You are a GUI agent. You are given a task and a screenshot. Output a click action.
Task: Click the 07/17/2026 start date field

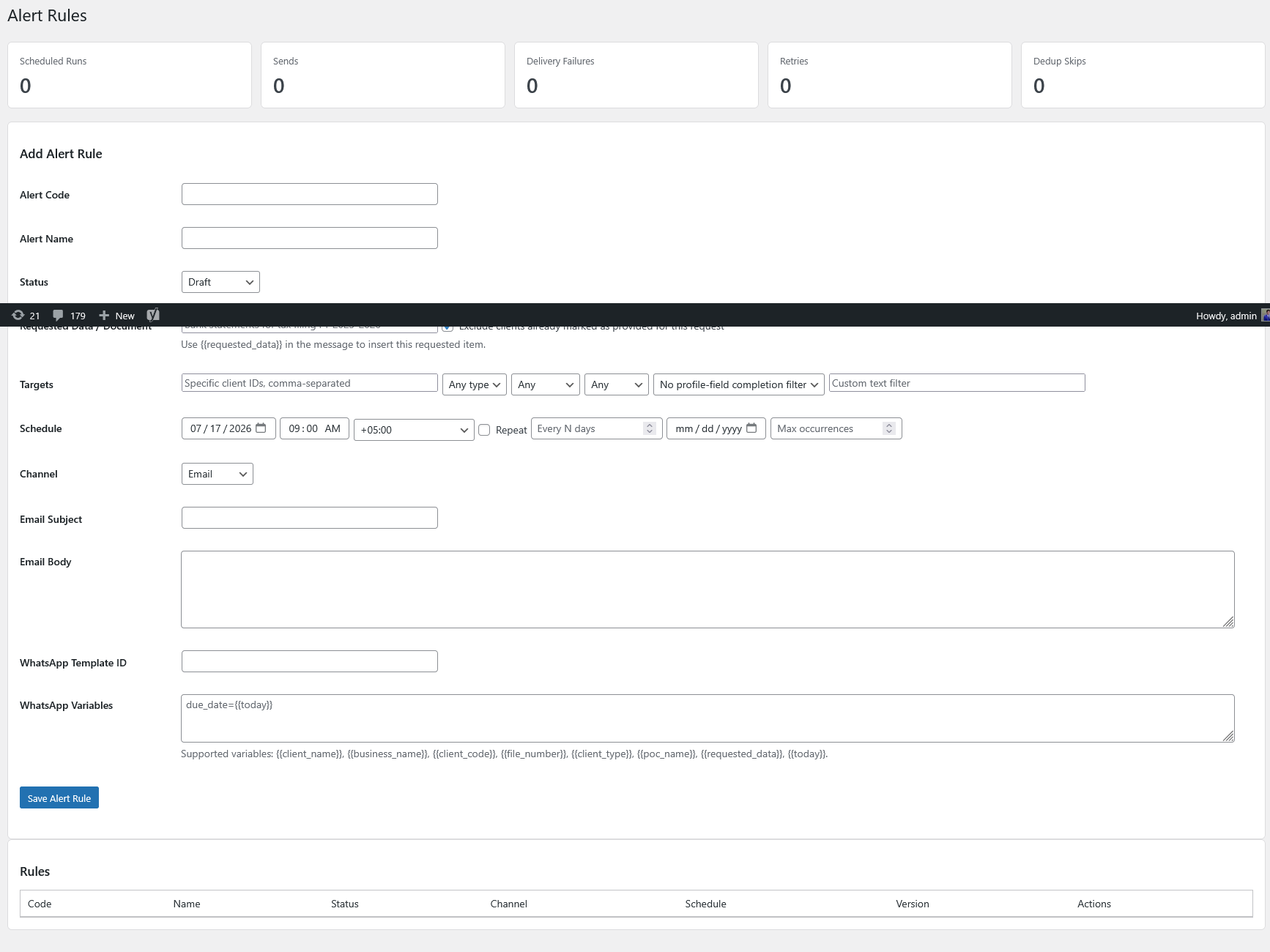(x=229, y=428)
